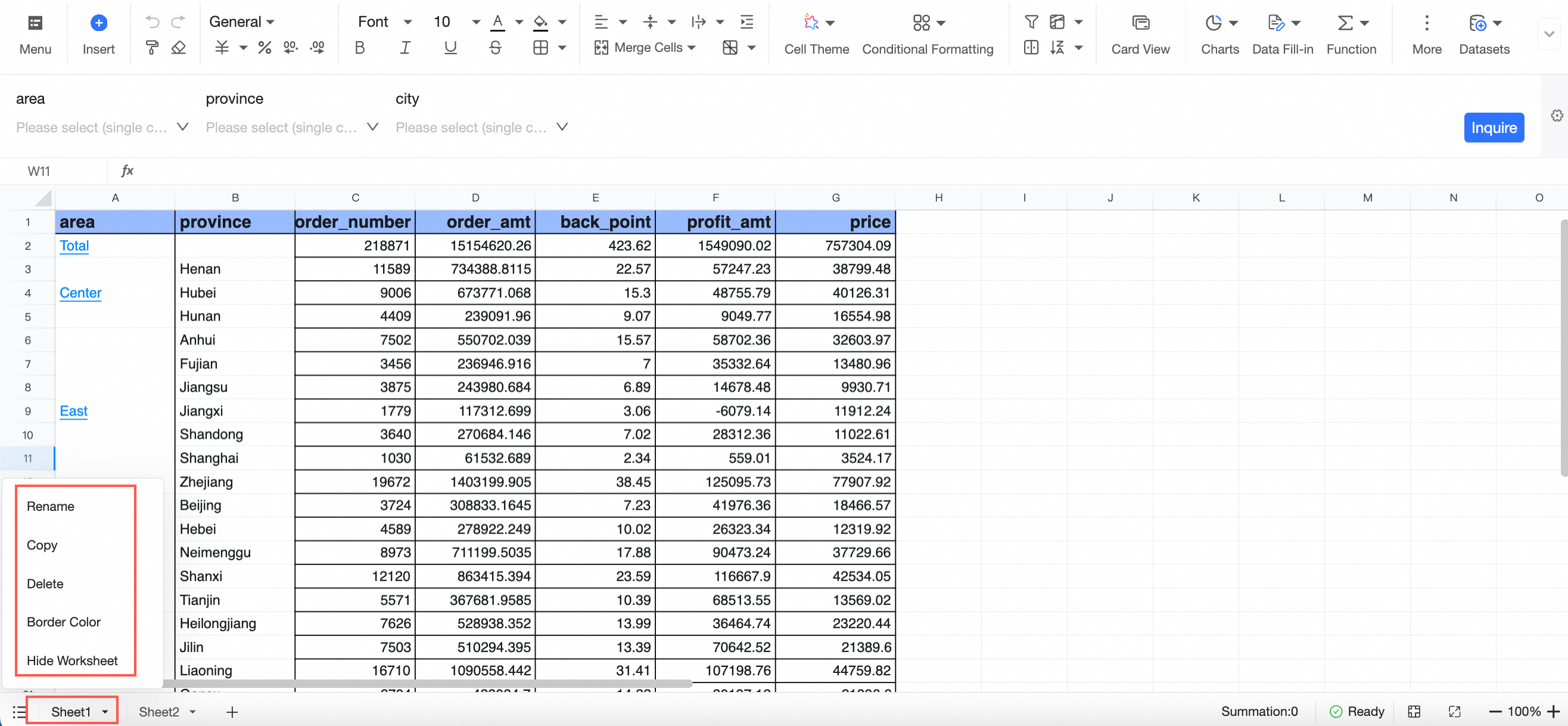
Task: Apply percent number format
Action: pos(264,48)
